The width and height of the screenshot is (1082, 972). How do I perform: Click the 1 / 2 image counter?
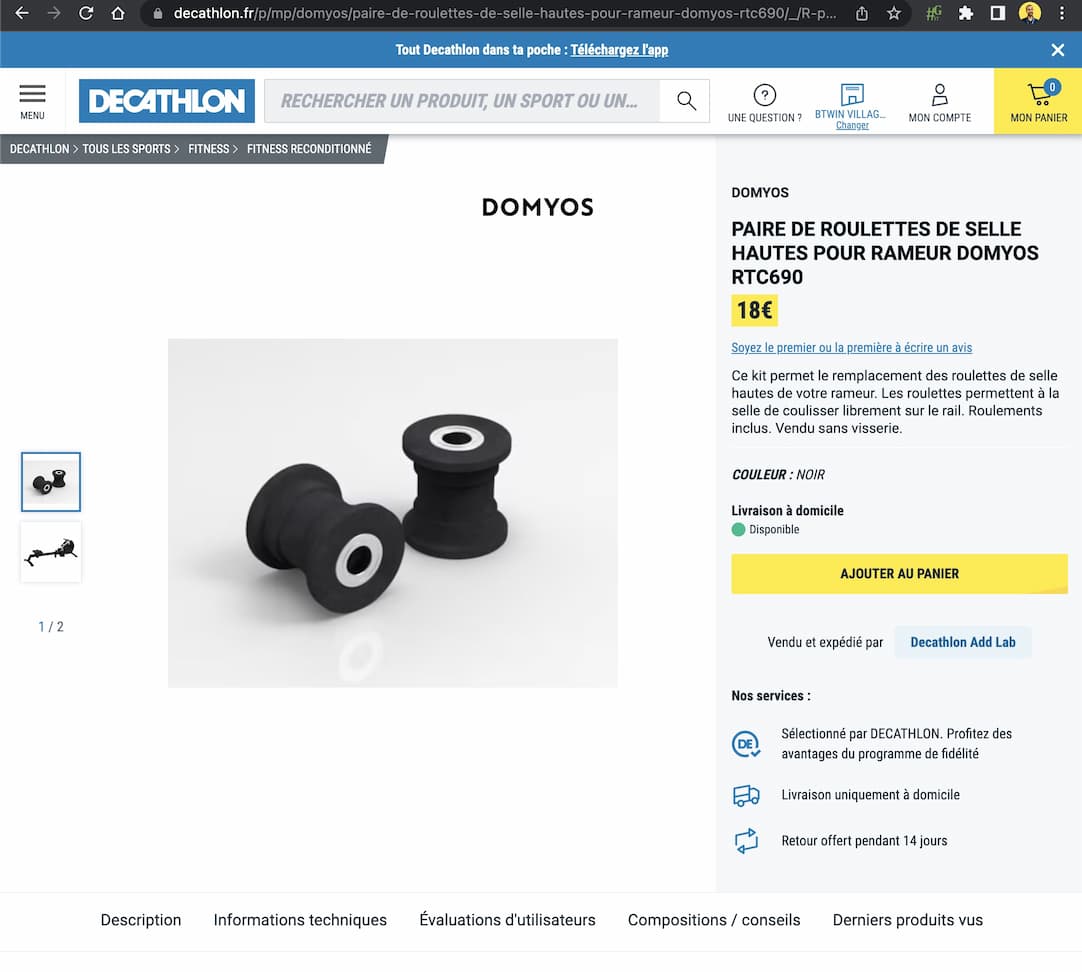click(51, 626)
